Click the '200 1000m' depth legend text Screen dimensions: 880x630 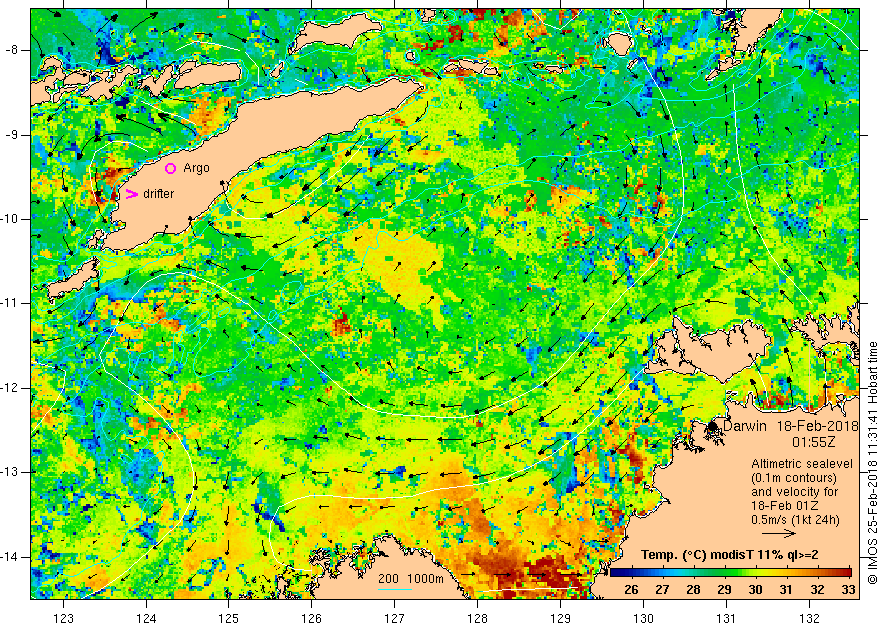click(x=411, y=579)
